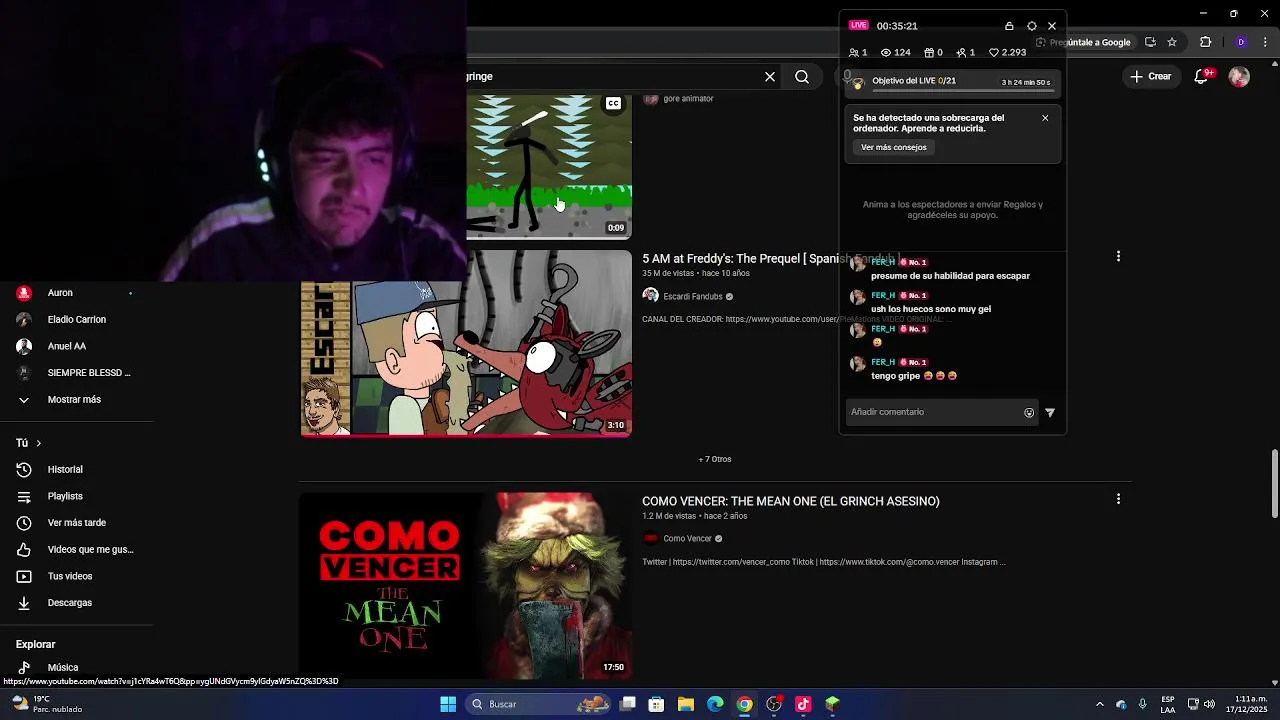Open Chrome three-dot menu
Viewport: 1280px width, 720px height.
(1265, 42)
